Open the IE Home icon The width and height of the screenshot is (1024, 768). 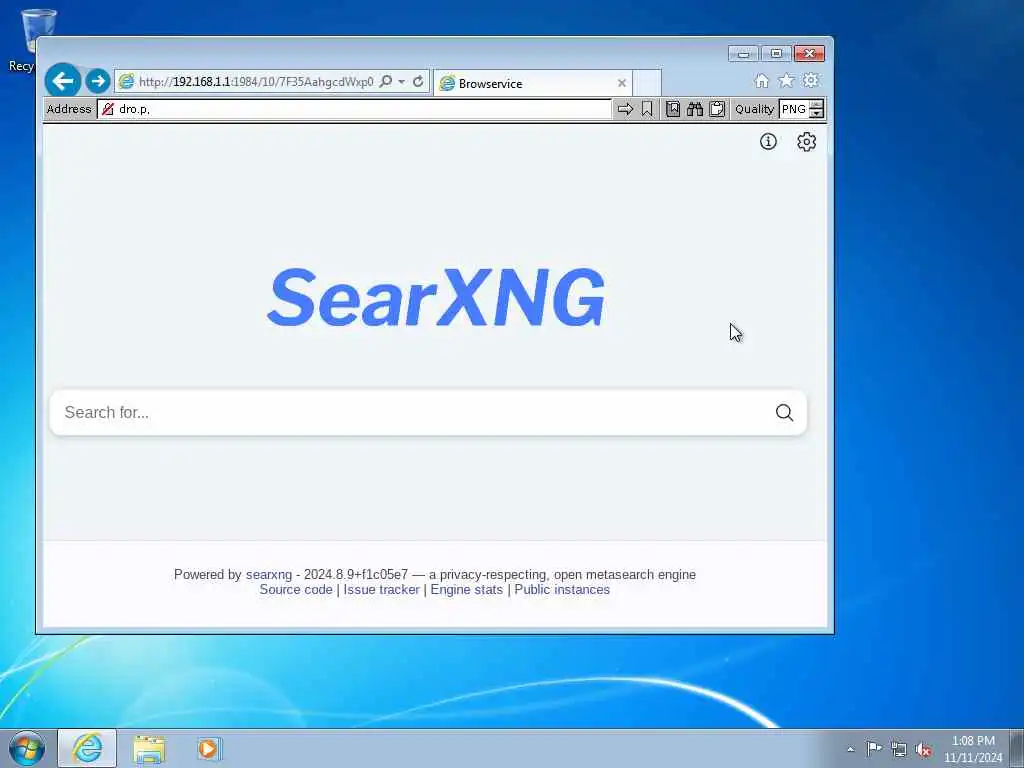(x=761, y=80)
